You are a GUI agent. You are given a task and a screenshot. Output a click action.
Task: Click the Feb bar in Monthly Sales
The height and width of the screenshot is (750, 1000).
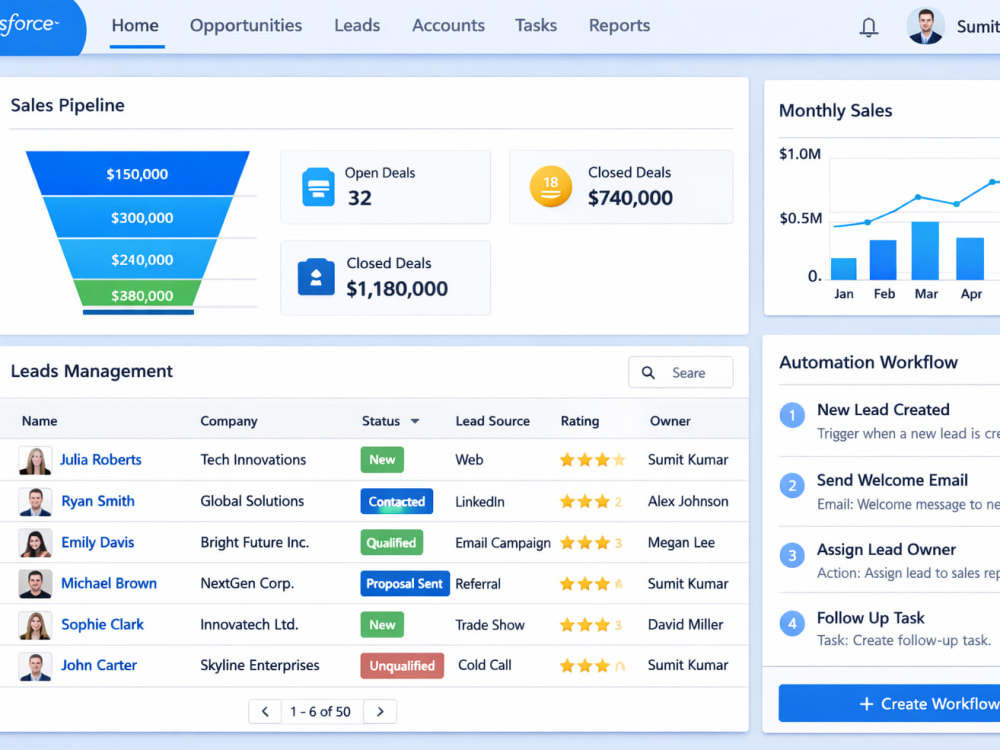click(x=883, y=260)
